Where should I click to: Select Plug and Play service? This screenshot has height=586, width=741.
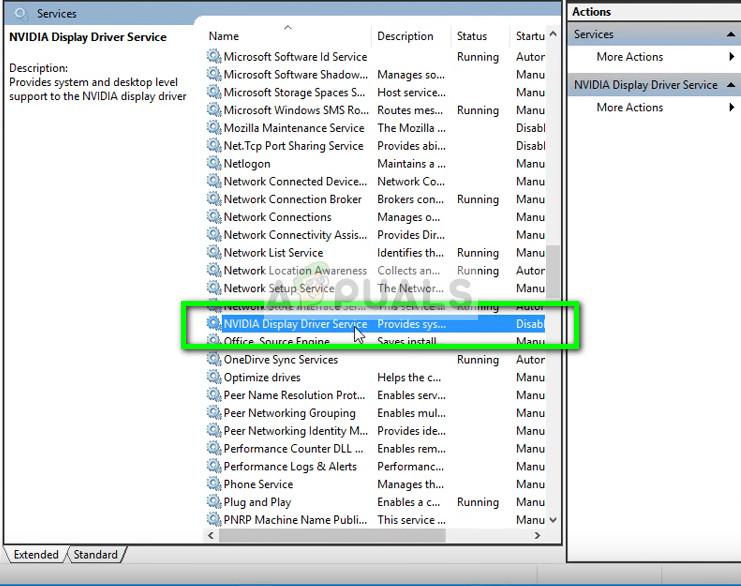tap(376, 502)
